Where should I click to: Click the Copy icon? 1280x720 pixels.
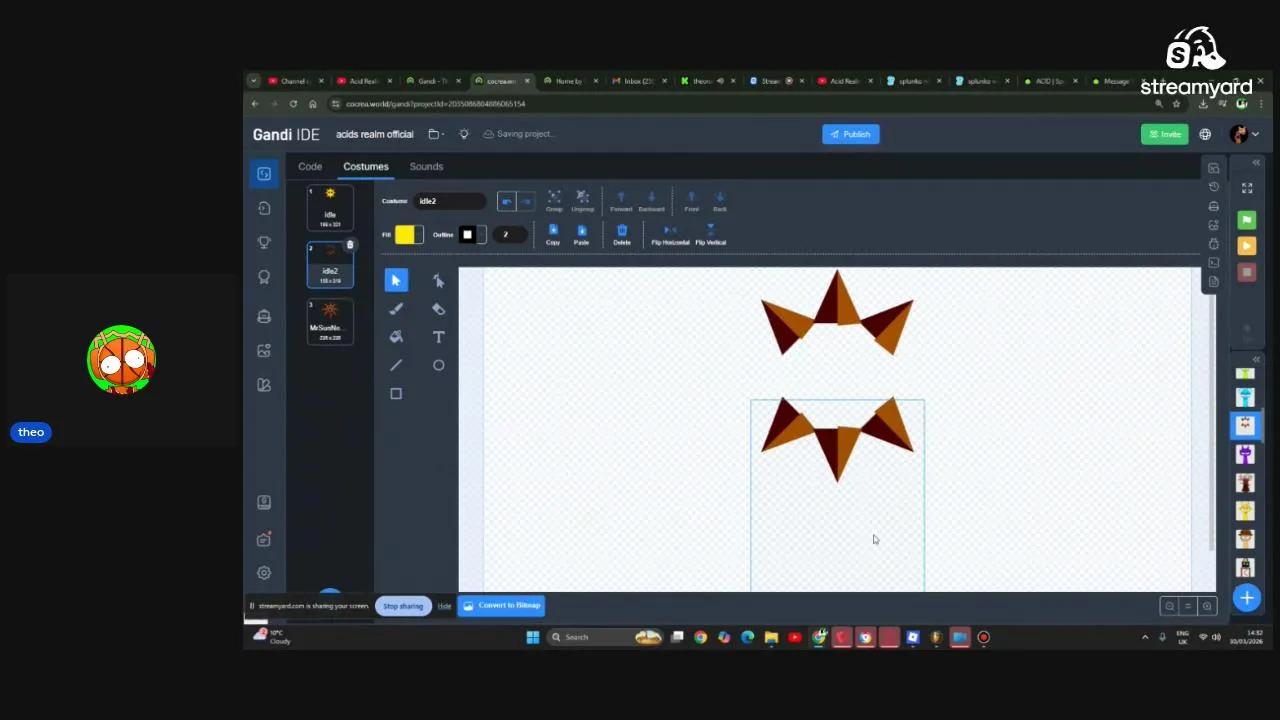pyautogui.click(x=553, y=235)
